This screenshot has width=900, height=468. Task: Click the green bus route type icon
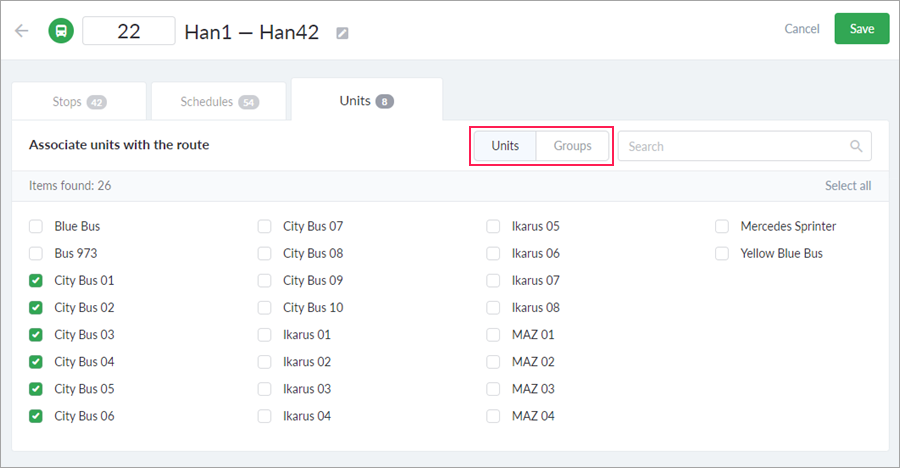click(x=61, y=30)
